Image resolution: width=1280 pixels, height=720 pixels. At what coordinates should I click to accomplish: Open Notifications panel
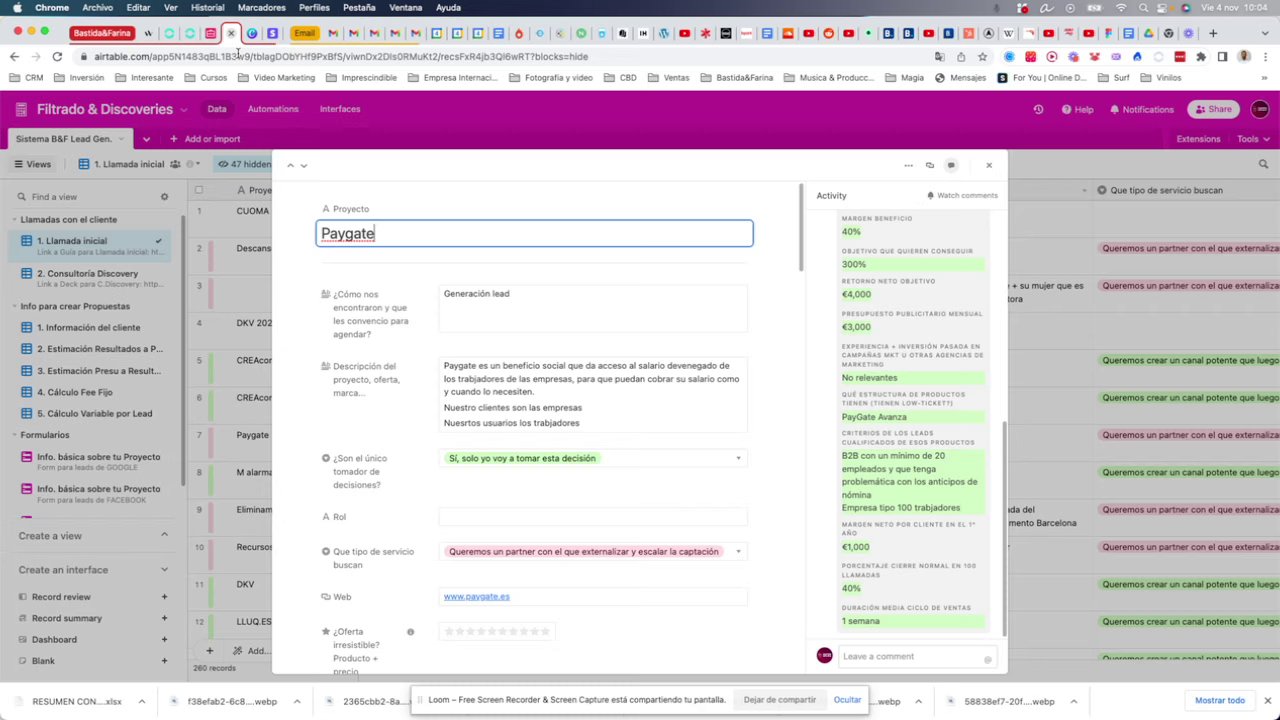[1140, 109]
